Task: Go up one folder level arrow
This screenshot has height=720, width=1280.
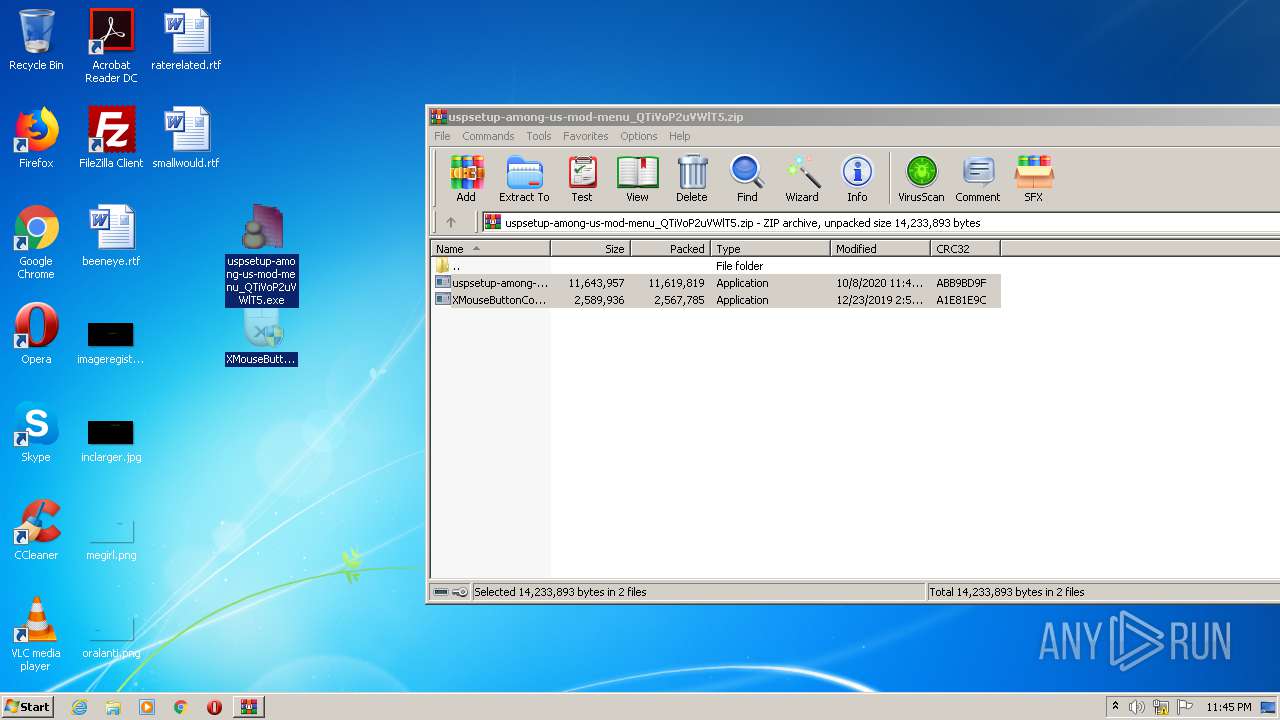Action: (451, 222)
